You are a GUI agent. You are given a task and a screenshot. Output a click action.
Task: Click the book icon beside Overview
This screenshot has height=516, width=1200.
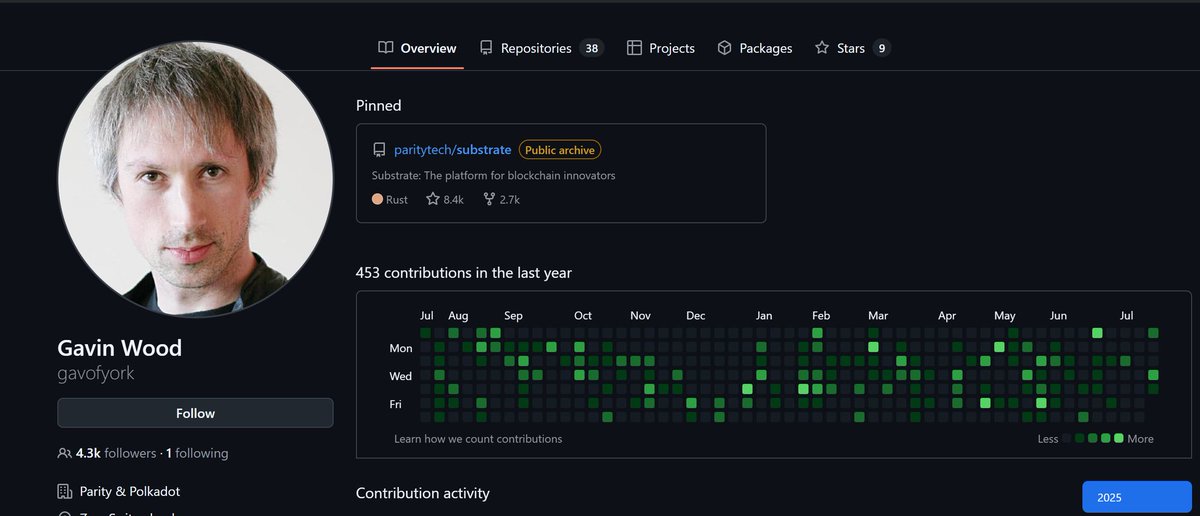click(x=385, y=48)
